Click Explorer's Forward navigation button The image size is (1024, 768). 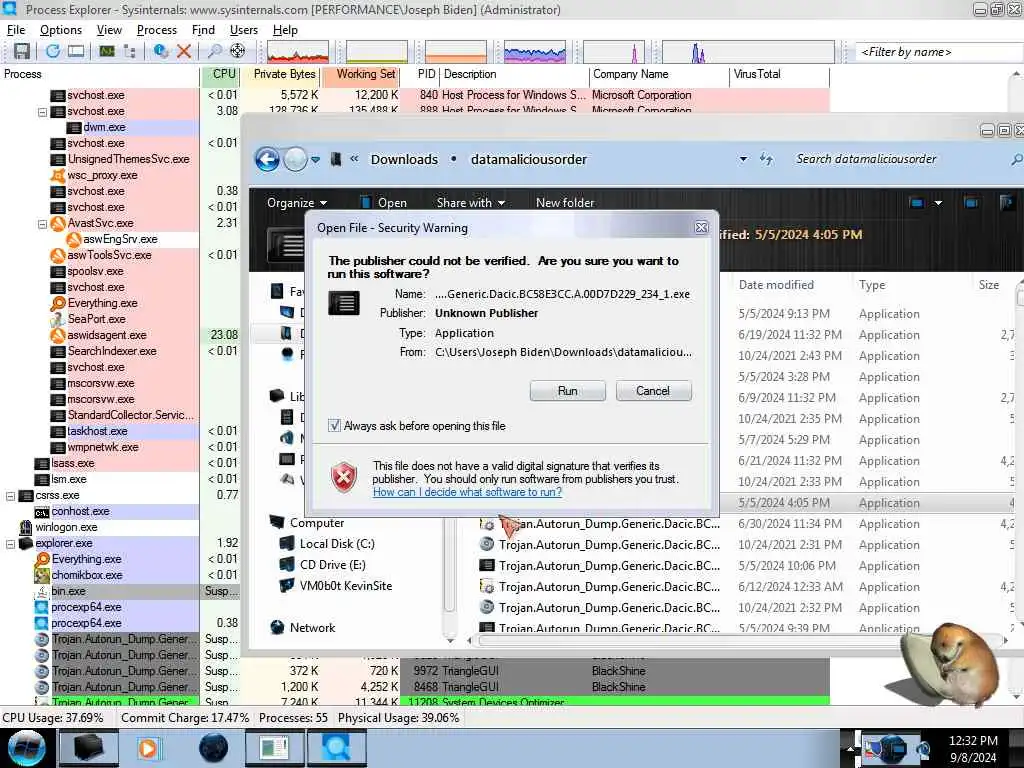coord(295,159)
